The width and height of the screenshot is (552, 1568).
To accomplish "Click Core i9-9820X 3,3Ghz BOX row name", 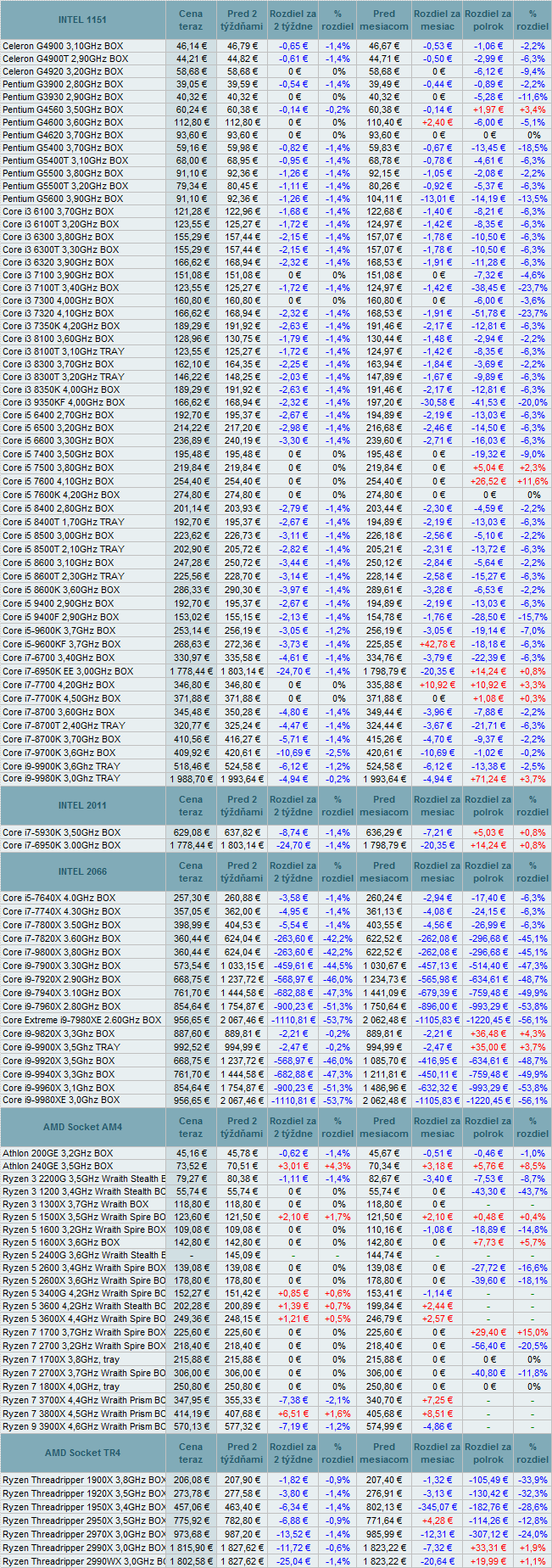I will click(x=59, y=1033).
